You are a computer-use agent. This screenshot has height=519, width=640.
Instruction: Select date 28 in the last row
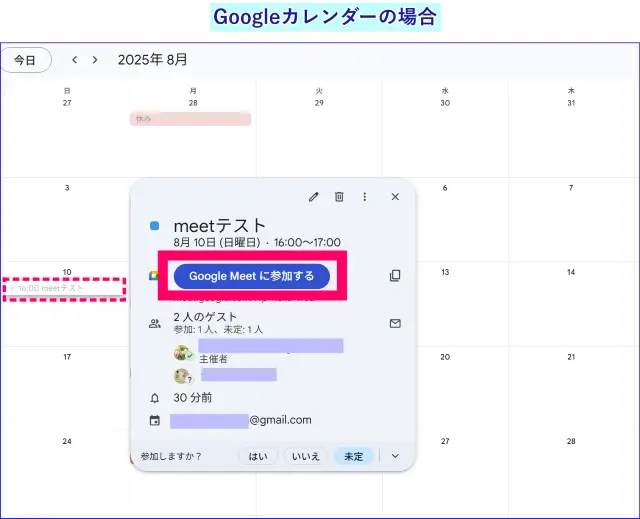pyautogui.click(x=571, y=441)
